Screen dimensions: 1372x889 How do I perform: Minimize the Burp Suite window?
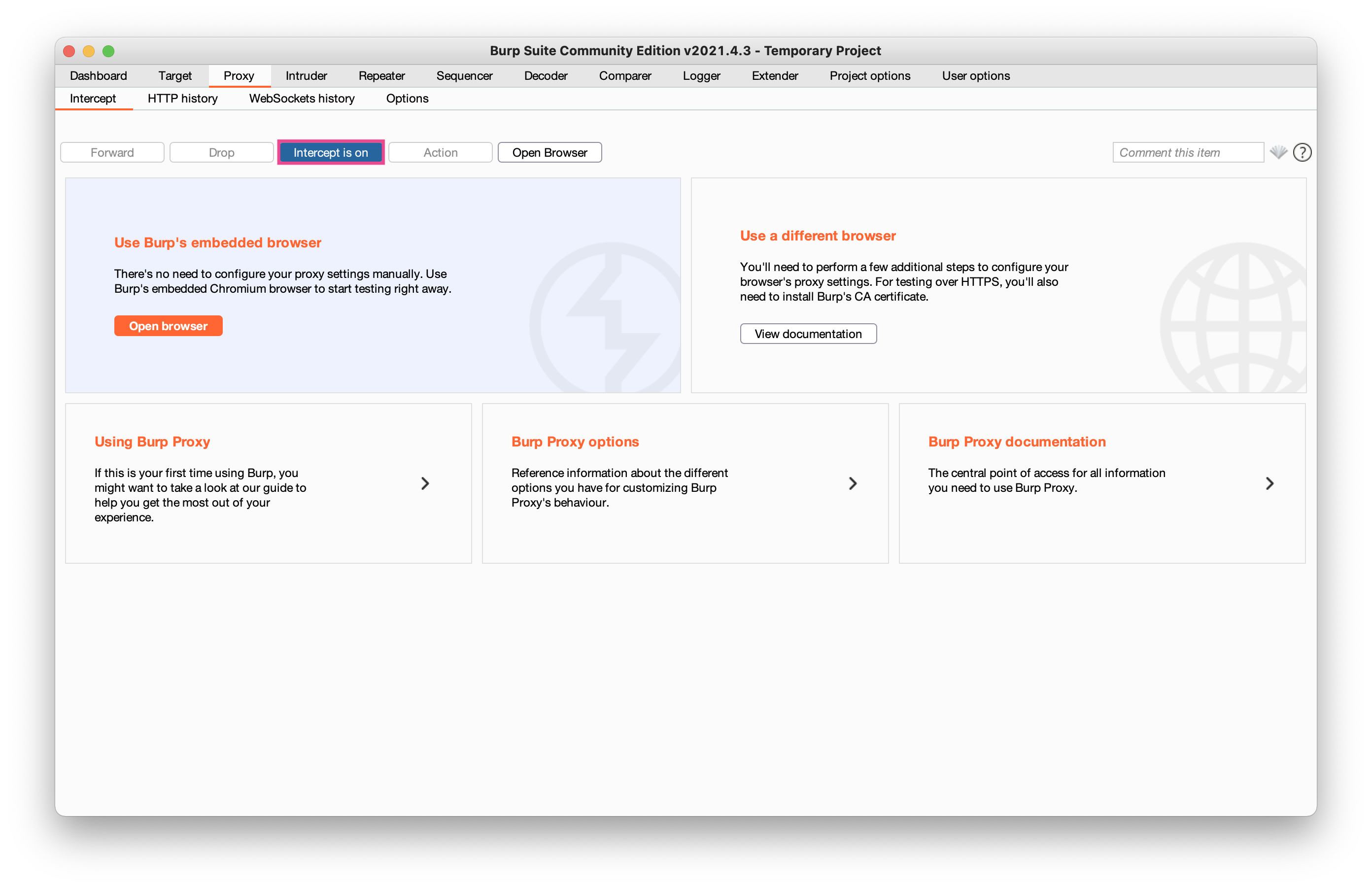pos(89,51)
